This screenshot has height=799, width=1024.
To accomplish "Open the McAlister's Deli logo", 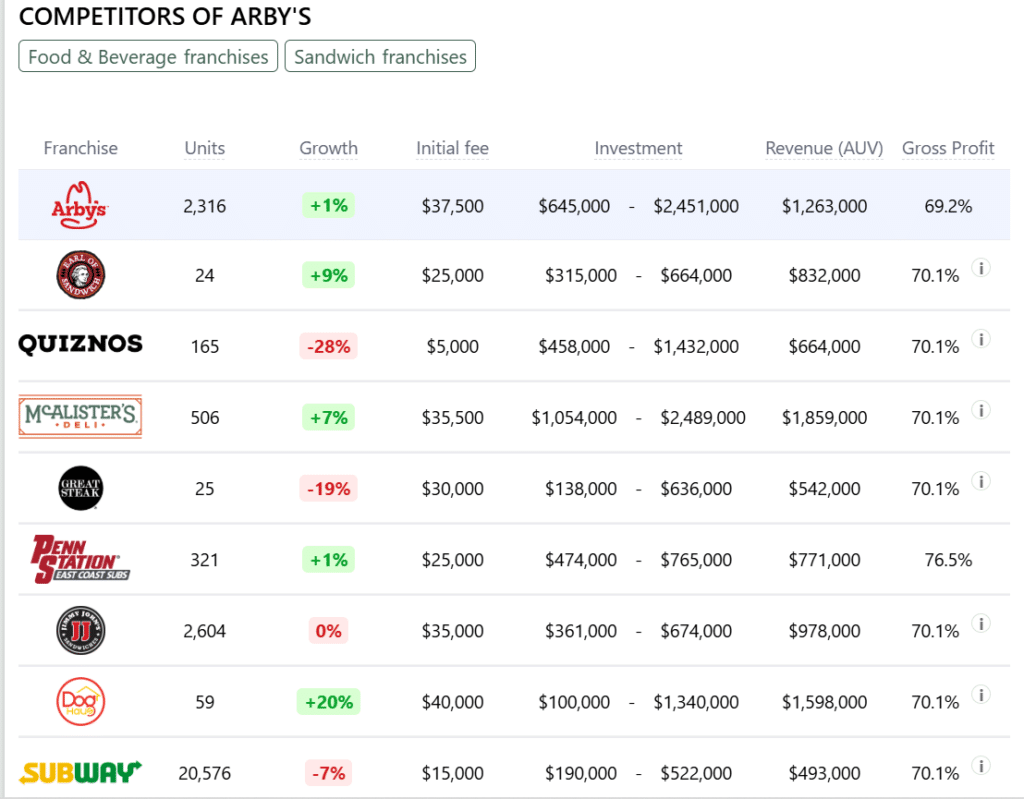I will click(x=80, y=416).
